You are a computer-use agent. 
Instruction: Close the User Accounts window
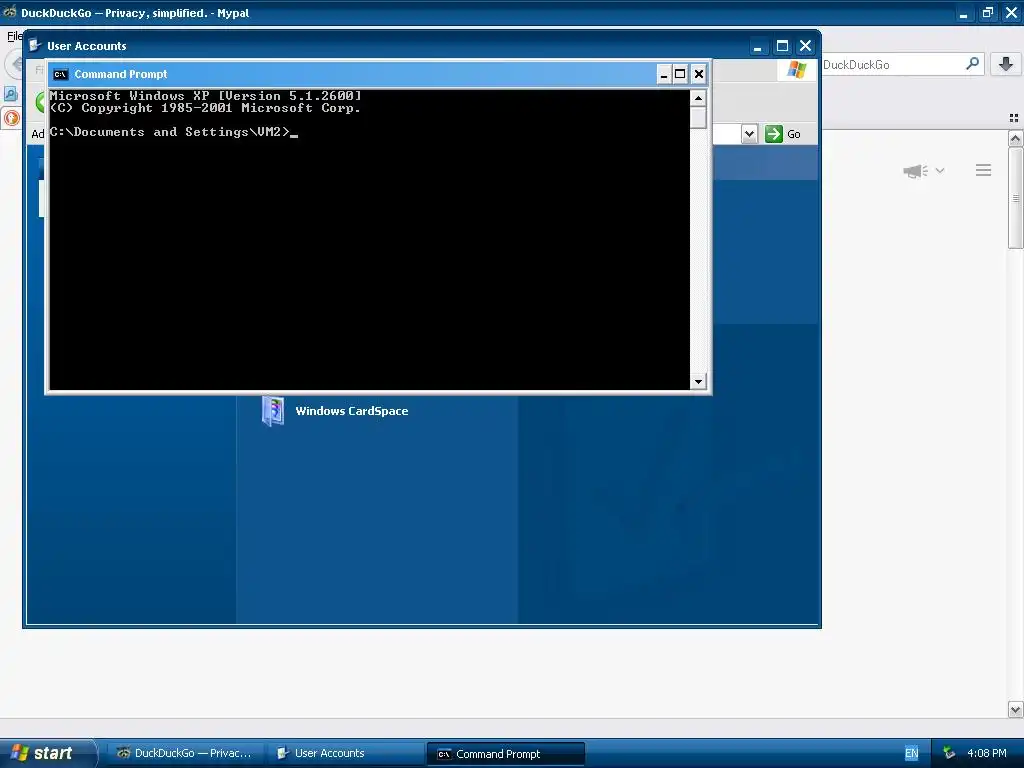805,46
